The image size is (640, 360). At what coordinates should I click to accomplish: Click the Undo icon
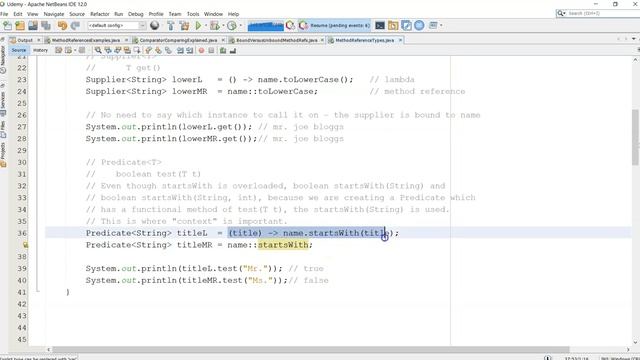point(62,26)
